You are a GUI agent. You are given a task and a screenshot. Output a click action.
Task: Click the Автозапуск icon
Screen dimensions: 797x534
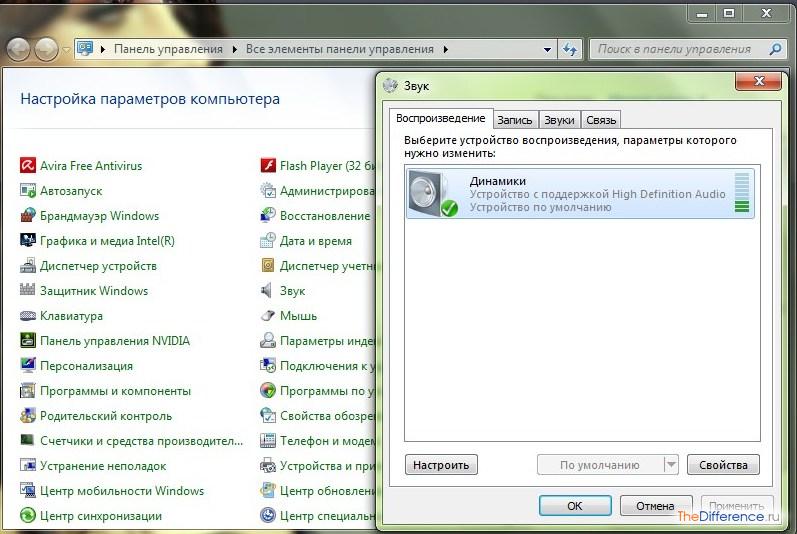(x=27, y=191)
